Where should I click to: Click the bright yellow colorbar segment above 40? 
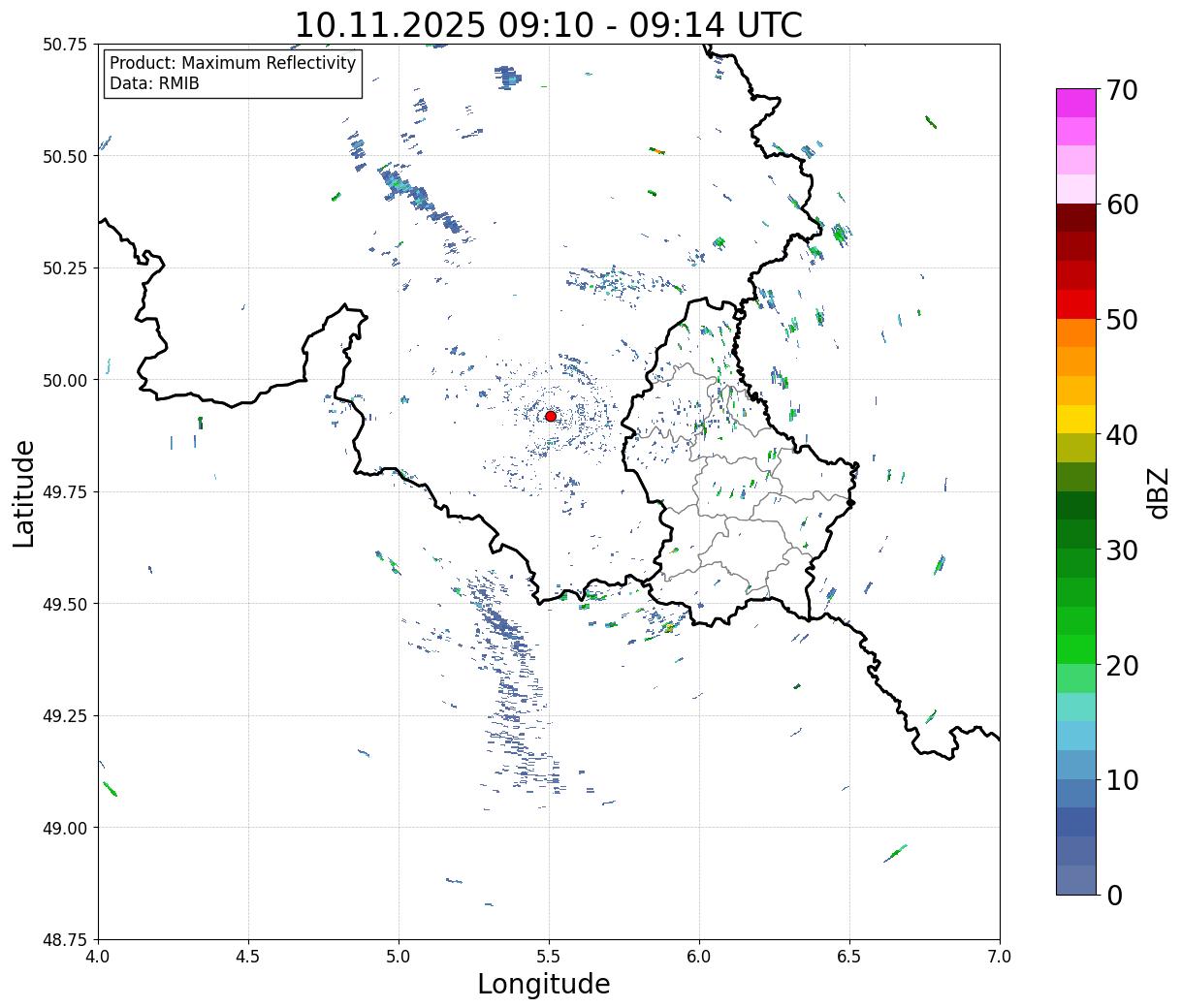pos(1076,420)
